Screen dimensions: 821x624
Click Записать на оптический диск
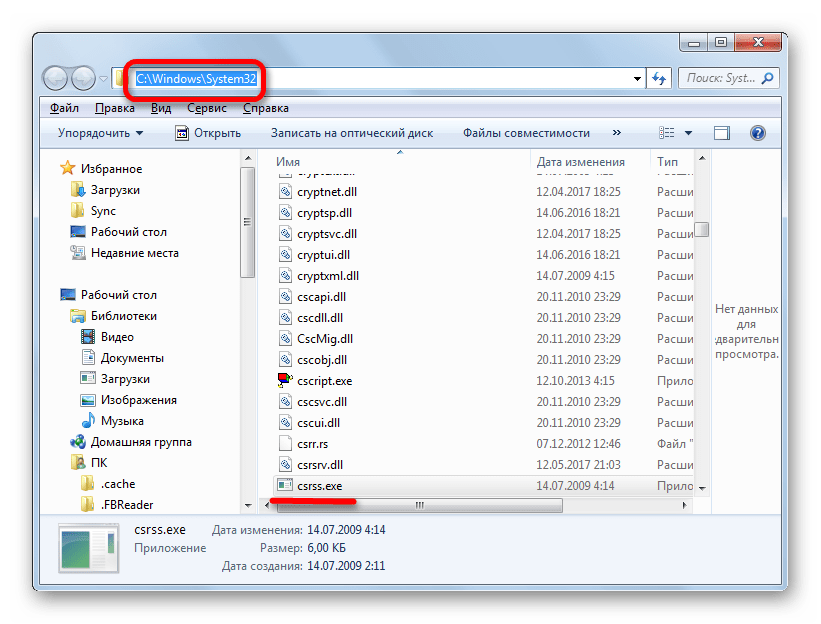pyautogui.click(x=352, y=133)
